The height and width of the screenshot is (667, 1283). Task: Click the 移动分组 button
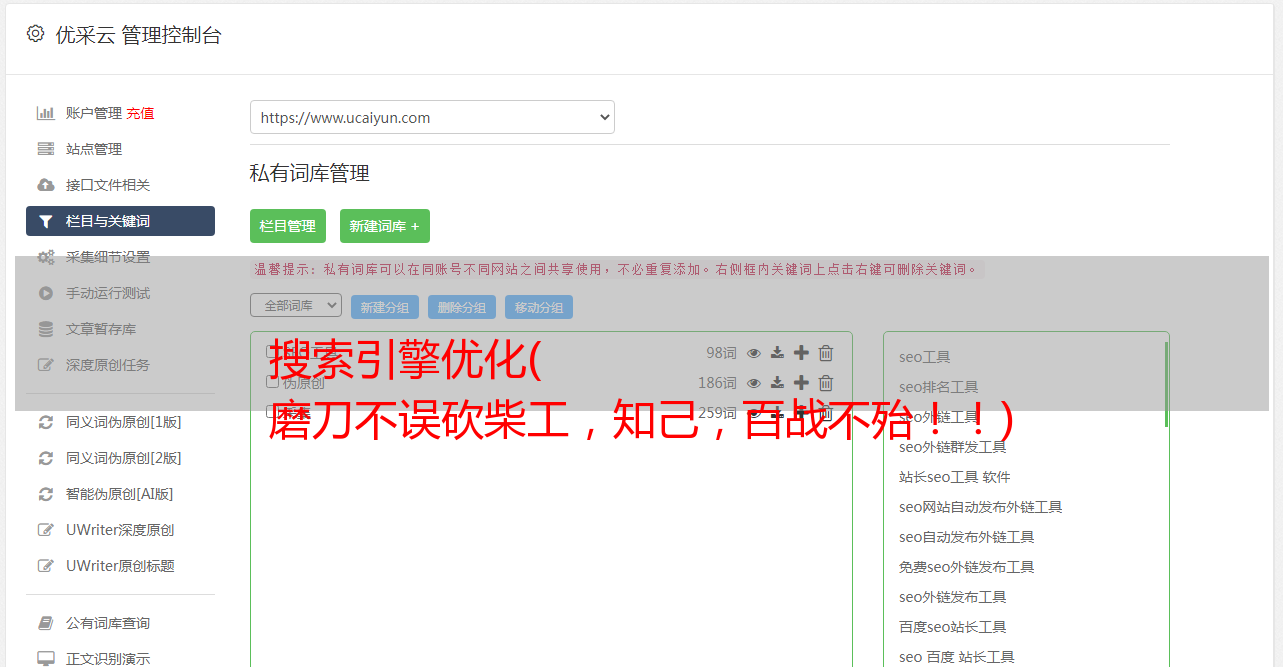pyautogui.click(x=539, y=308)
